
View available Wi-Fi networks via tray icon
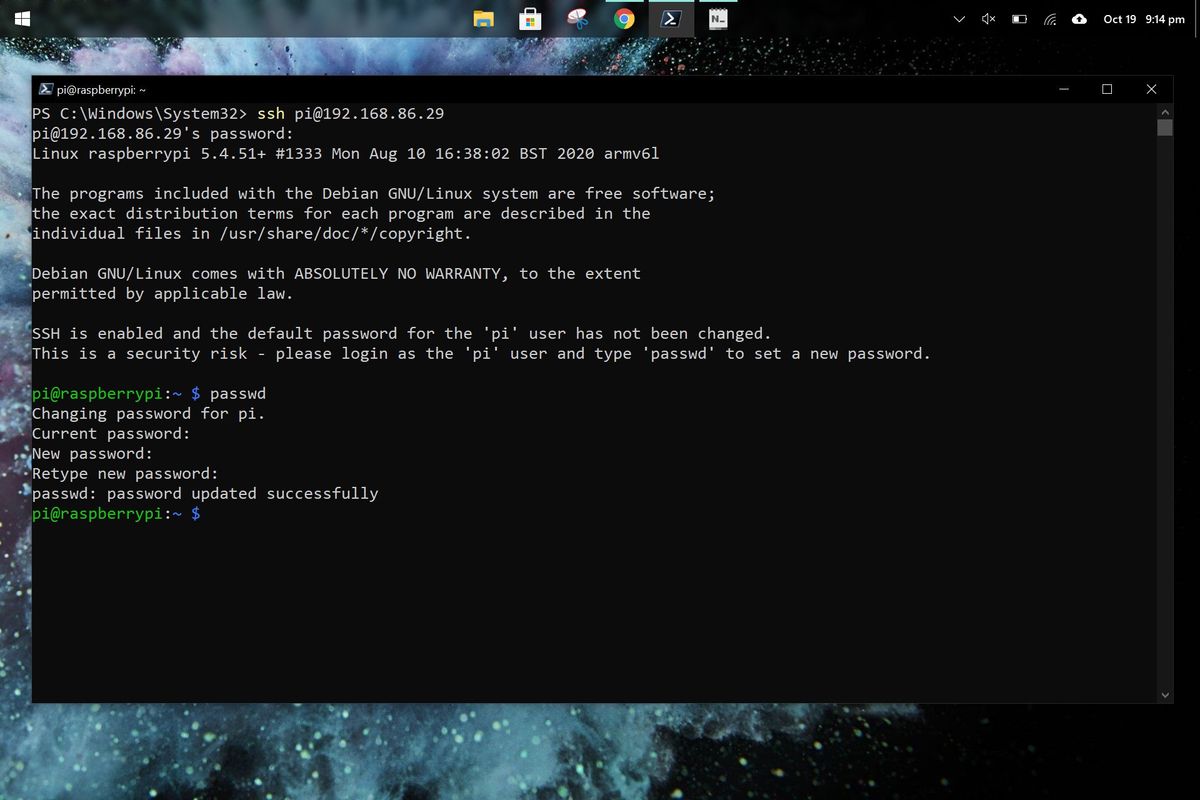(1051, 18)
